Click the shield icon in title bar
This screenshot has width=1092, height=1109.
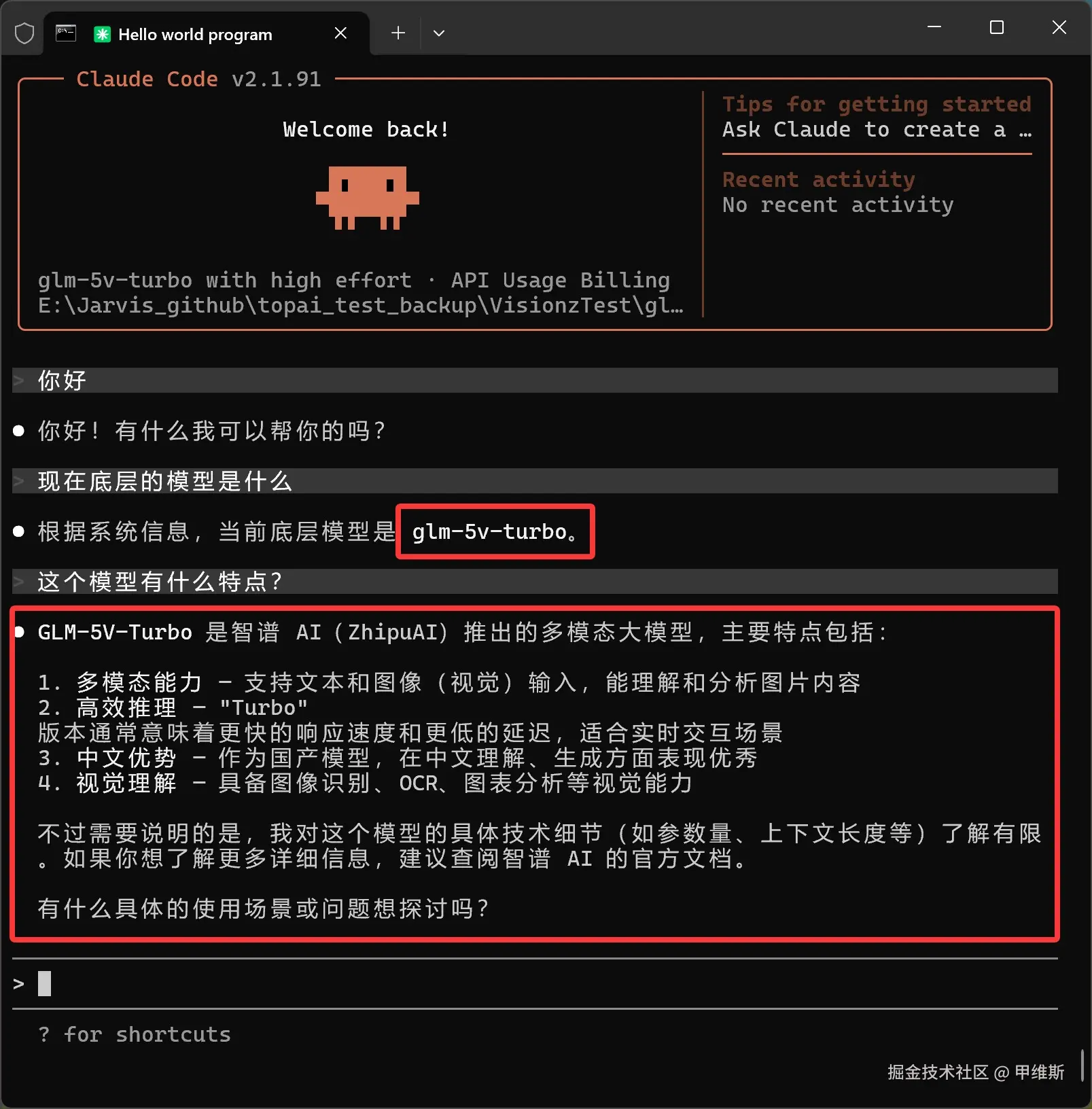[x=24, y=33]
